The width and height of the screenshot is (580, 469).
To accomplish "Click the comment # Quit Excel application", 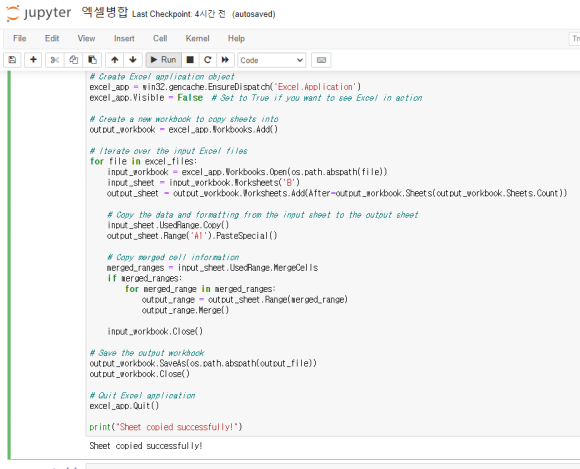I will coord(142,395).
